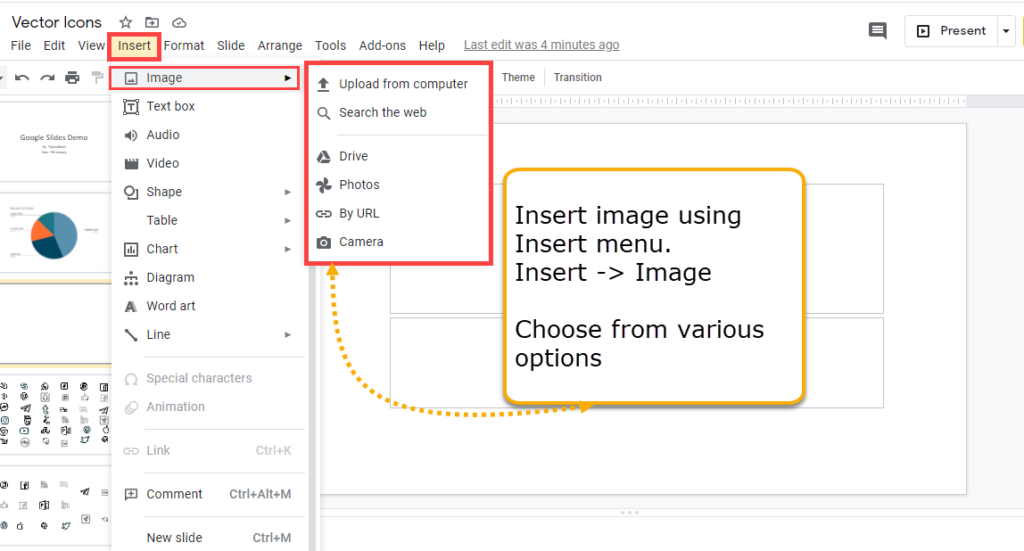
Task: Click the By URL chain icon
Action: click(323, 213)
